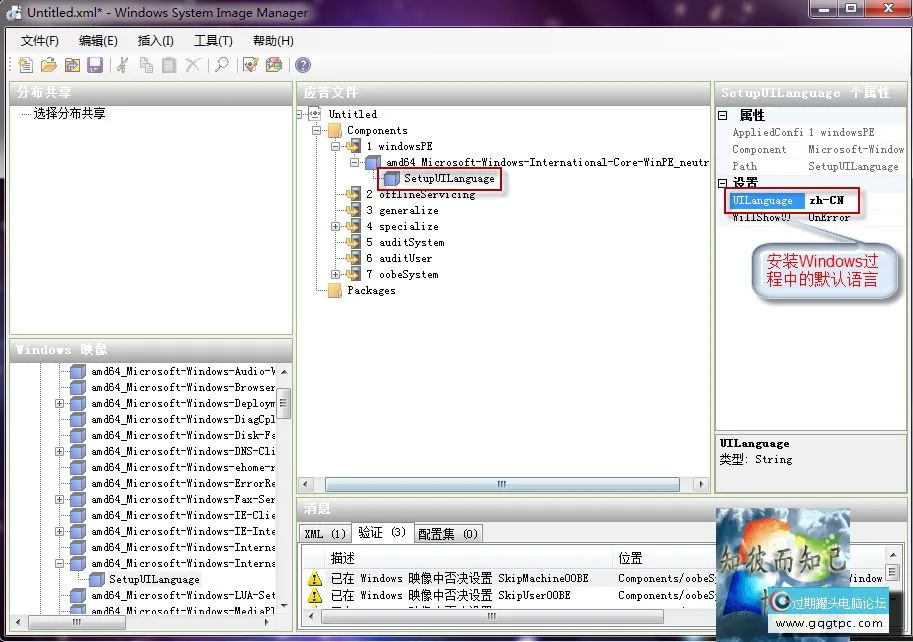913x642 pixels.
Task: Cut using the scissors toolbar icon
Action: point(122,64)
